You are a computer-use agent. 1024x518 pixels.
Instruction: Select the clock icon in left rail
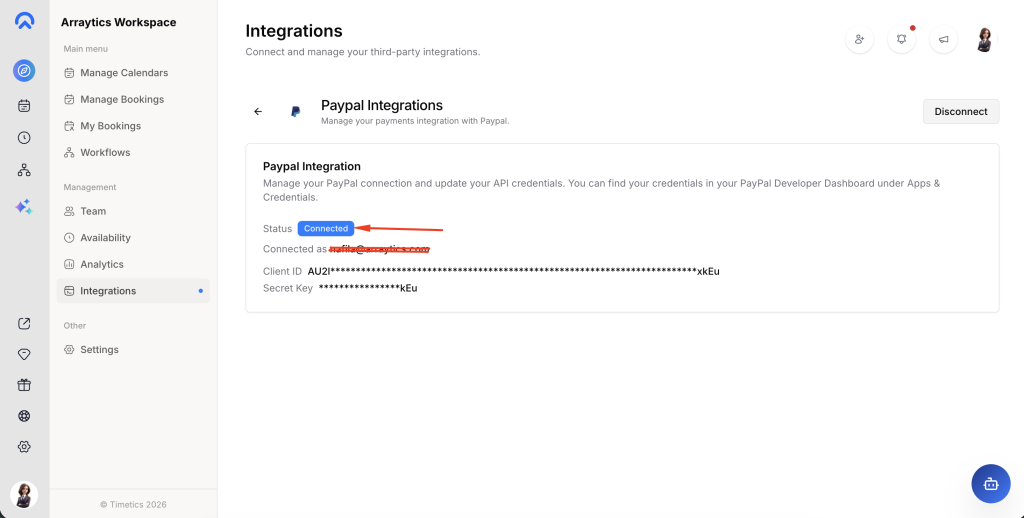coord(24,138)
